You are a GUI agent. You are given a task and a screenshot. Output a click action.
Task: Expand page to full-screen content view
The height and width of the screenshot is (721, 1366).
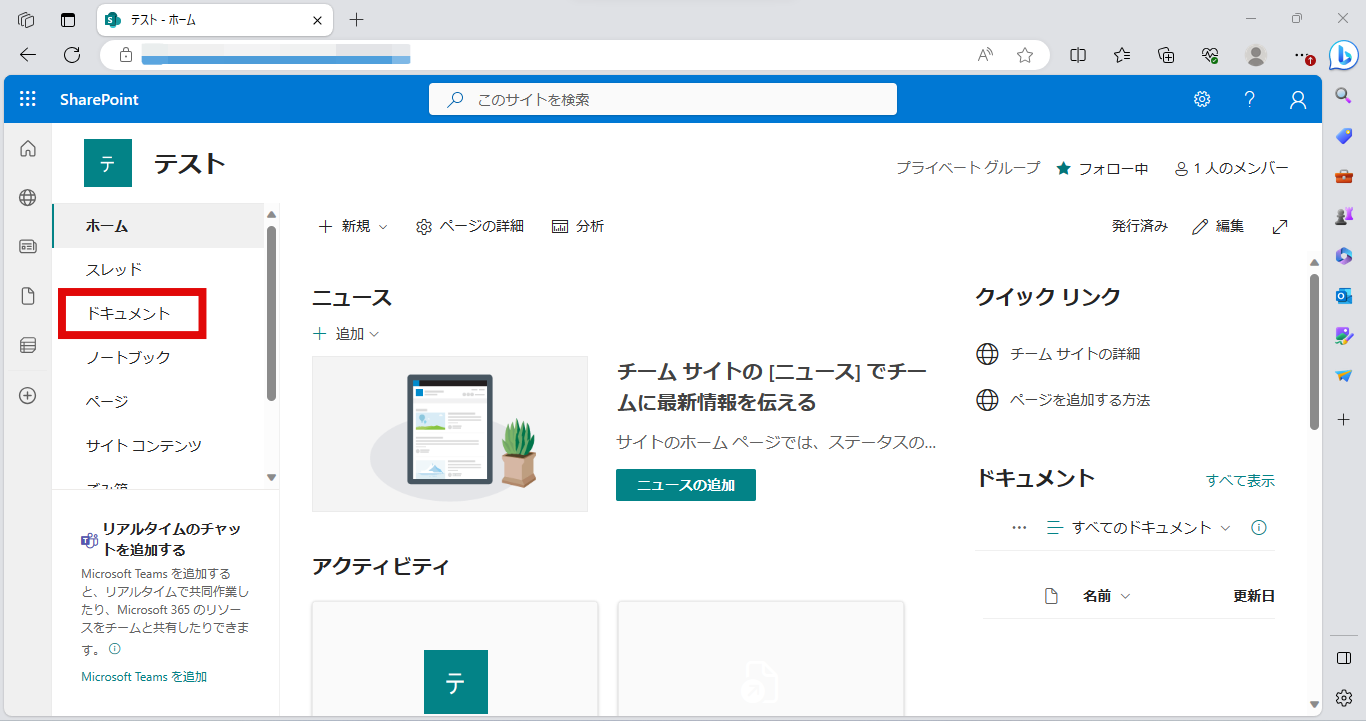[x=1280, y=227]
